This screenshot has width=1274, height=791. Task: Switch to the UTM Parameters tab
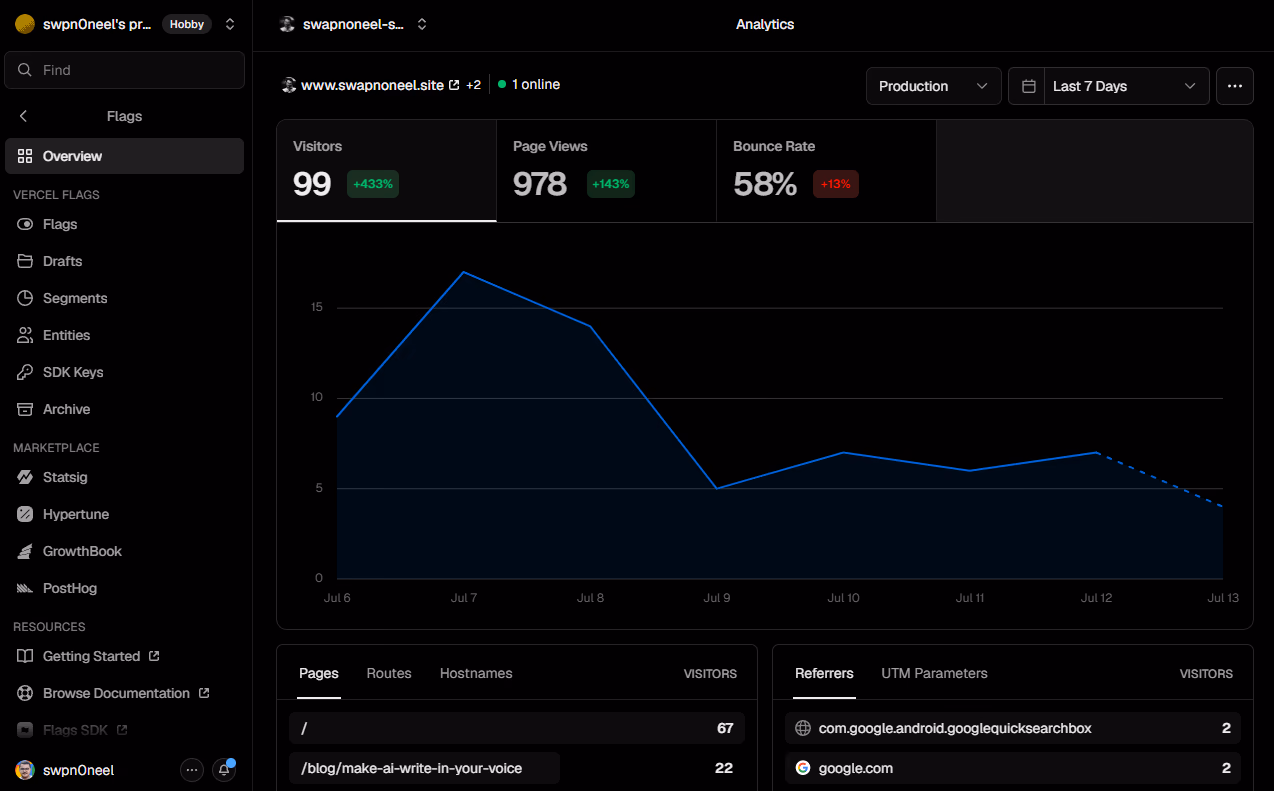[934, 673]
